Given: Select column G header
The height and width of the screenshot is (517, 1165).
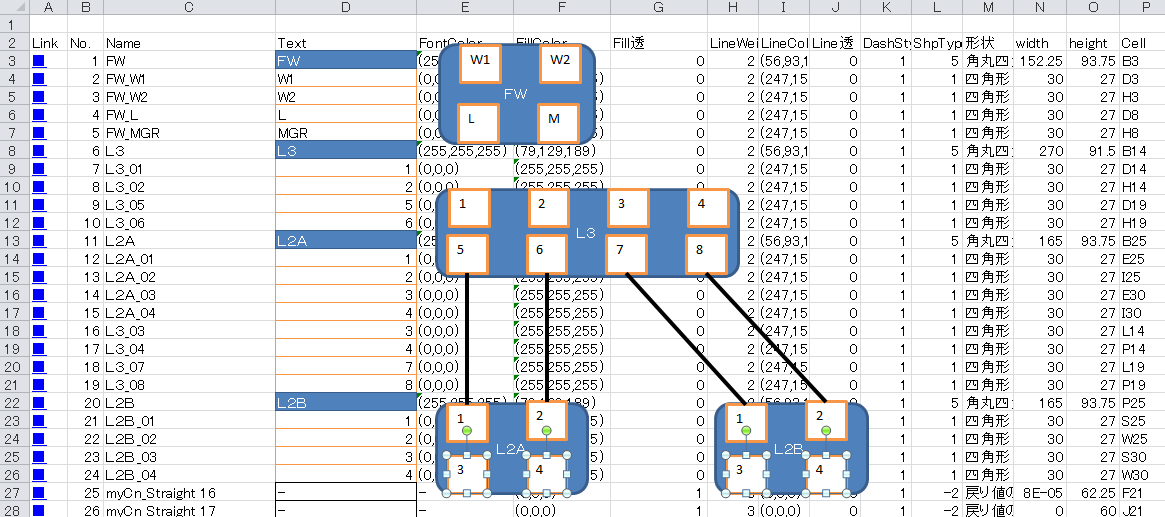Looking at the screenshot, I should coord(658,7).
